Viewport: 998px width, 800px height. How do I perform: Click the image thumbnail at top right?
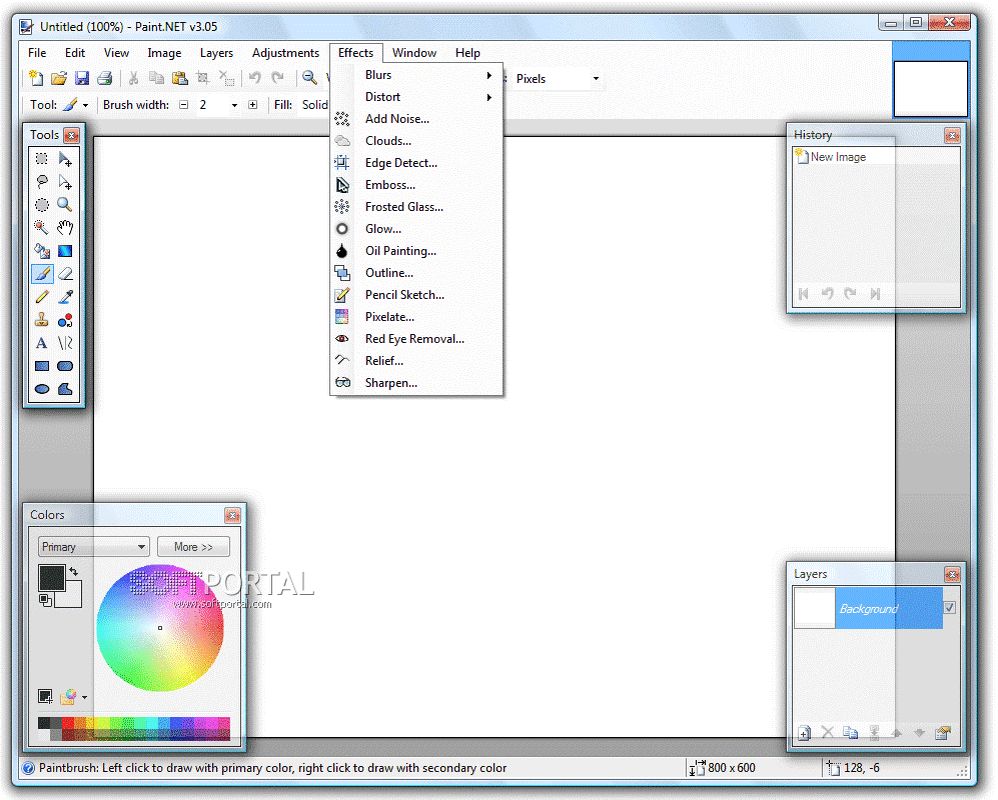(x=931, y=89)
